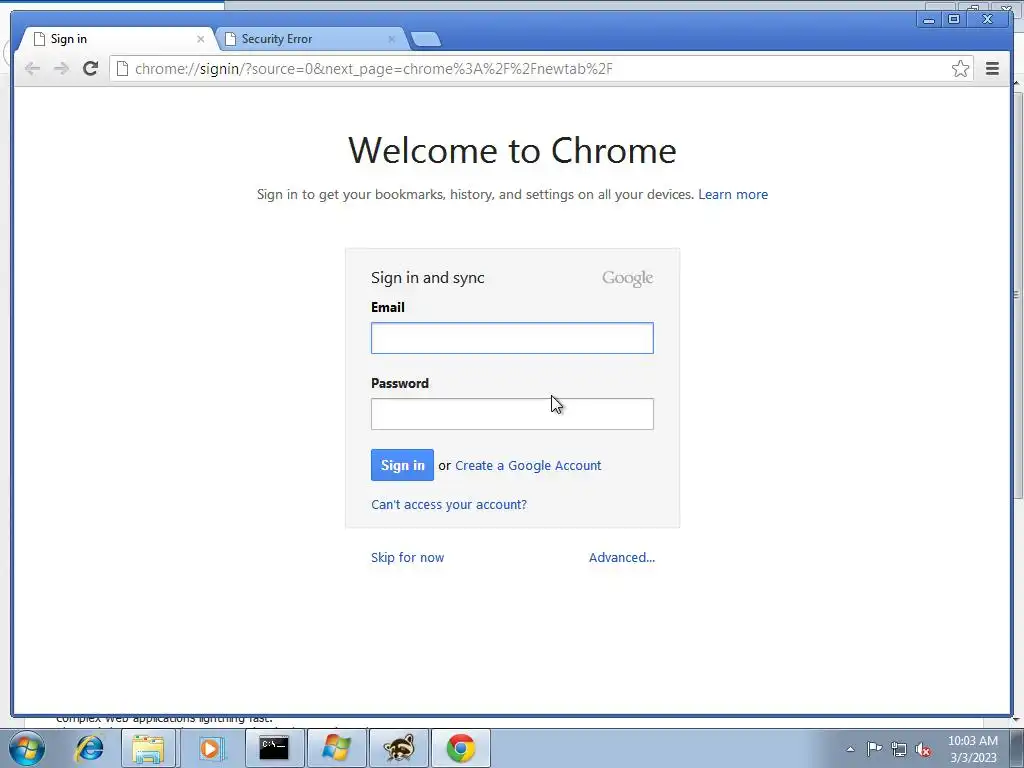Minimize the Chrome window

tap(929, 20)
